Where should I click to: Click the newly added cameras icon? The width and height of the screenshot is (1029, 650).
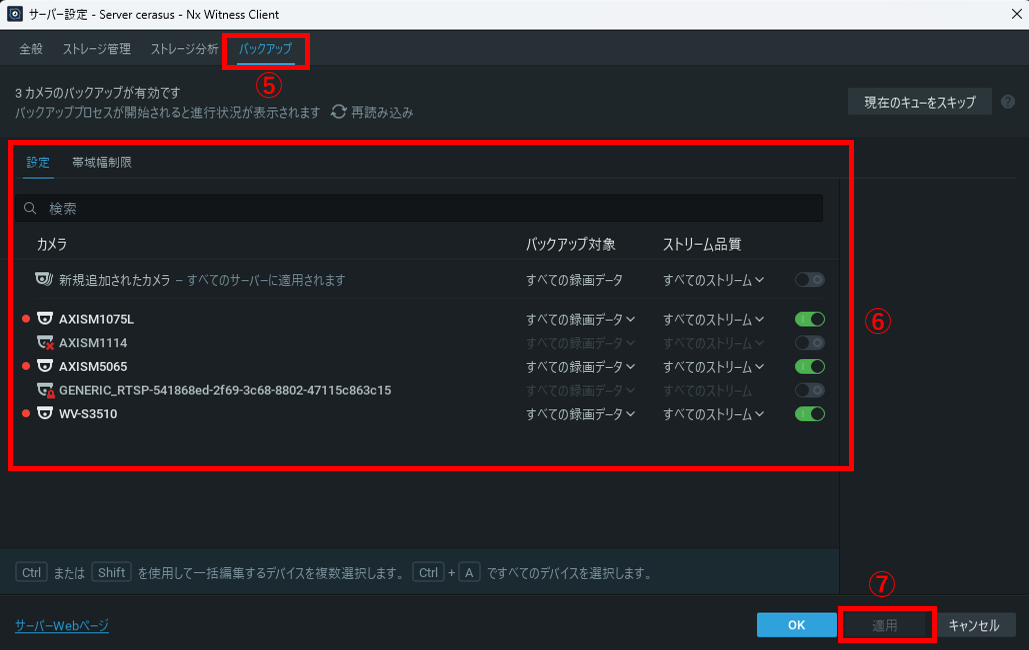pos(44,279)
